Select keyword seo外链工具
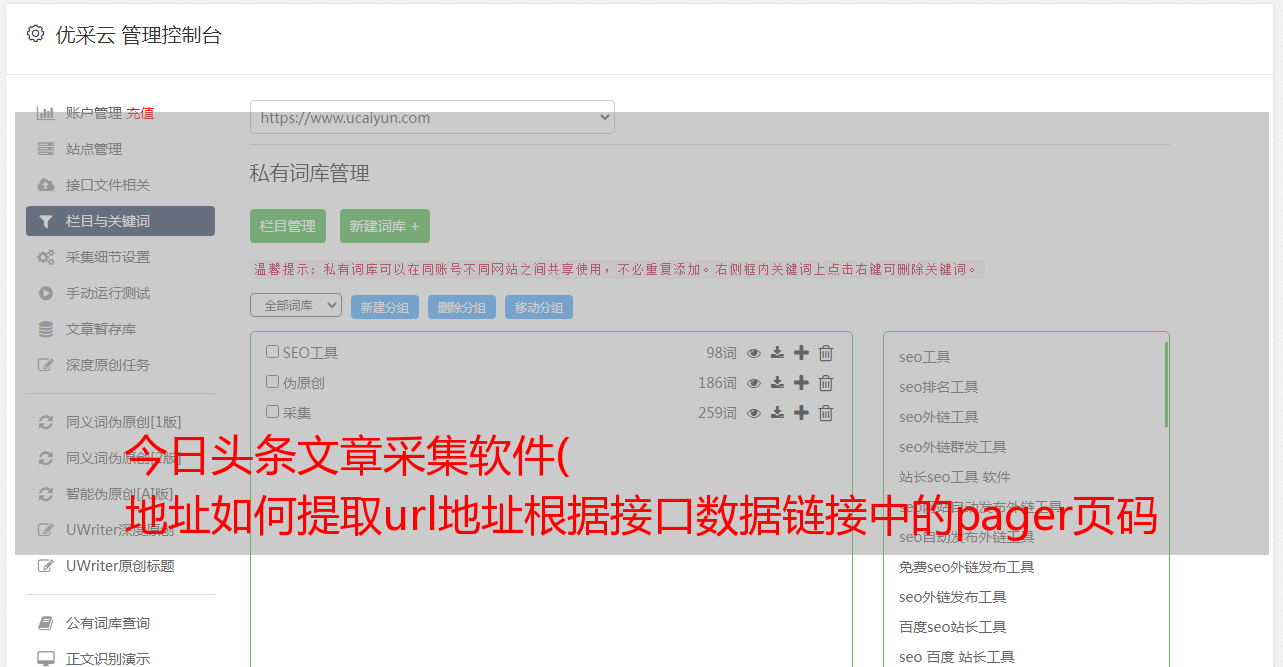Screen dimensions: 1283x667 939,417
